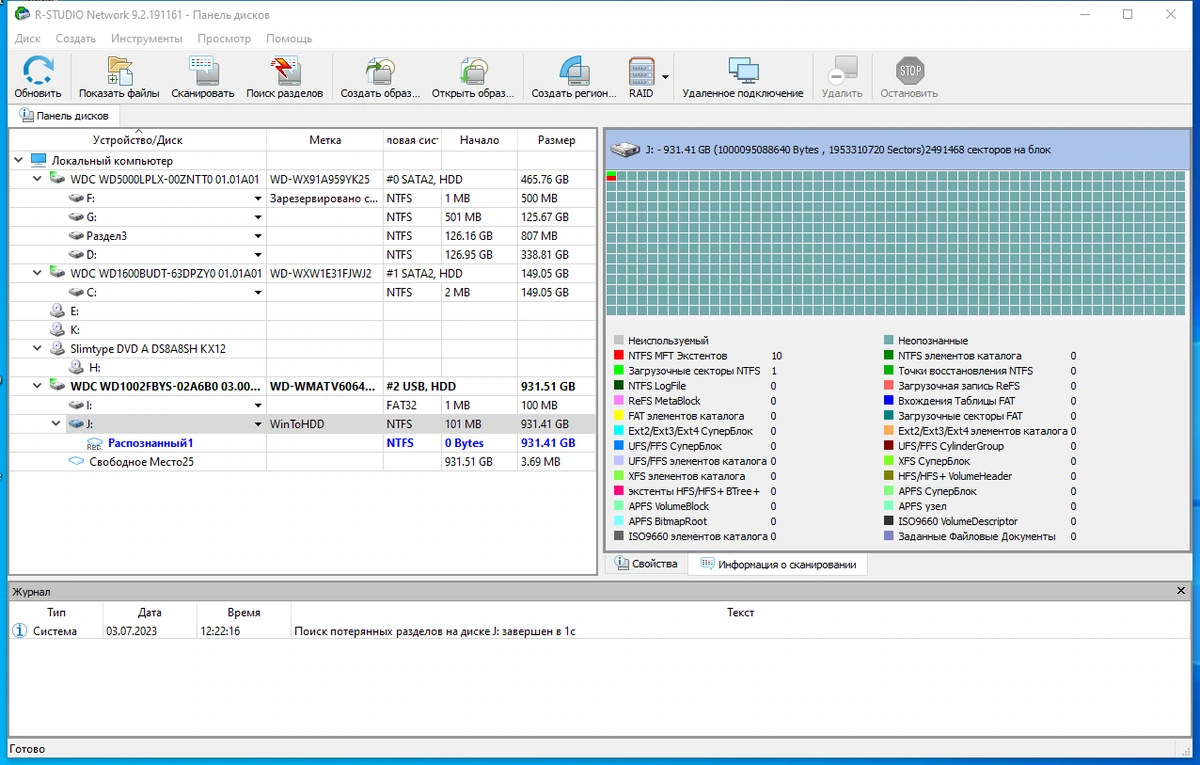Open the dropdown arrow on Раздел3 row
1200x765 pixels.
tap(258, 236)
